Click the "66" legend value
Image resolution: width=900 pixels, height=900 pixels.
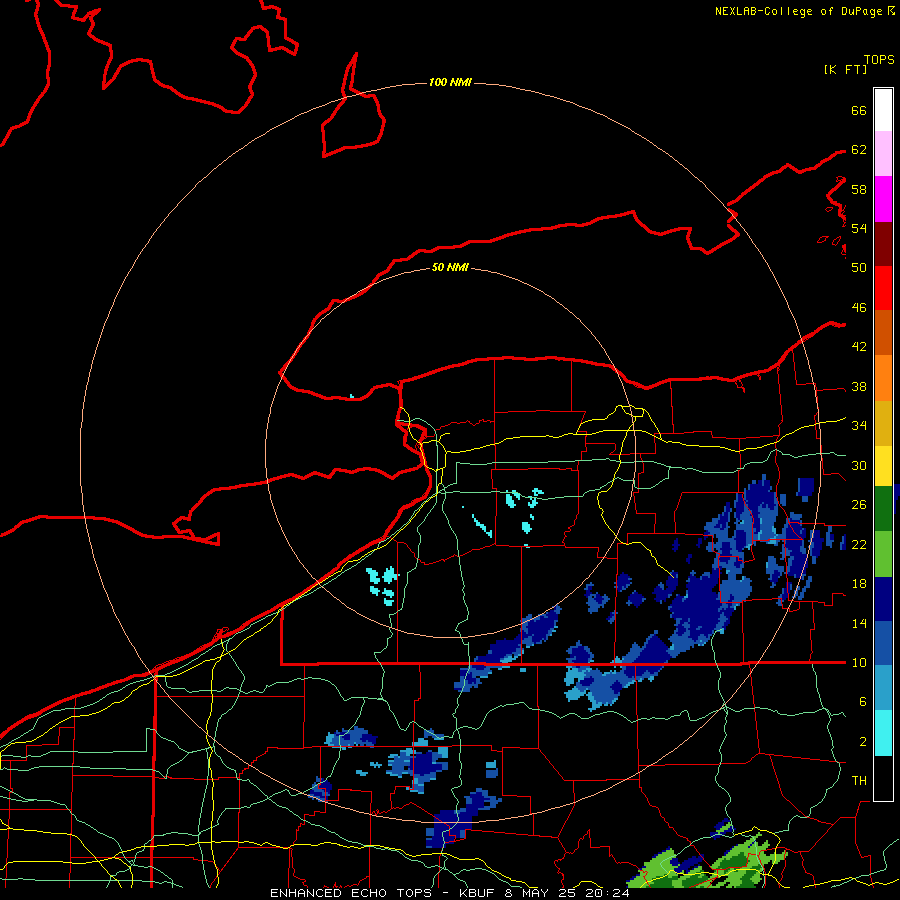point(859,111)
